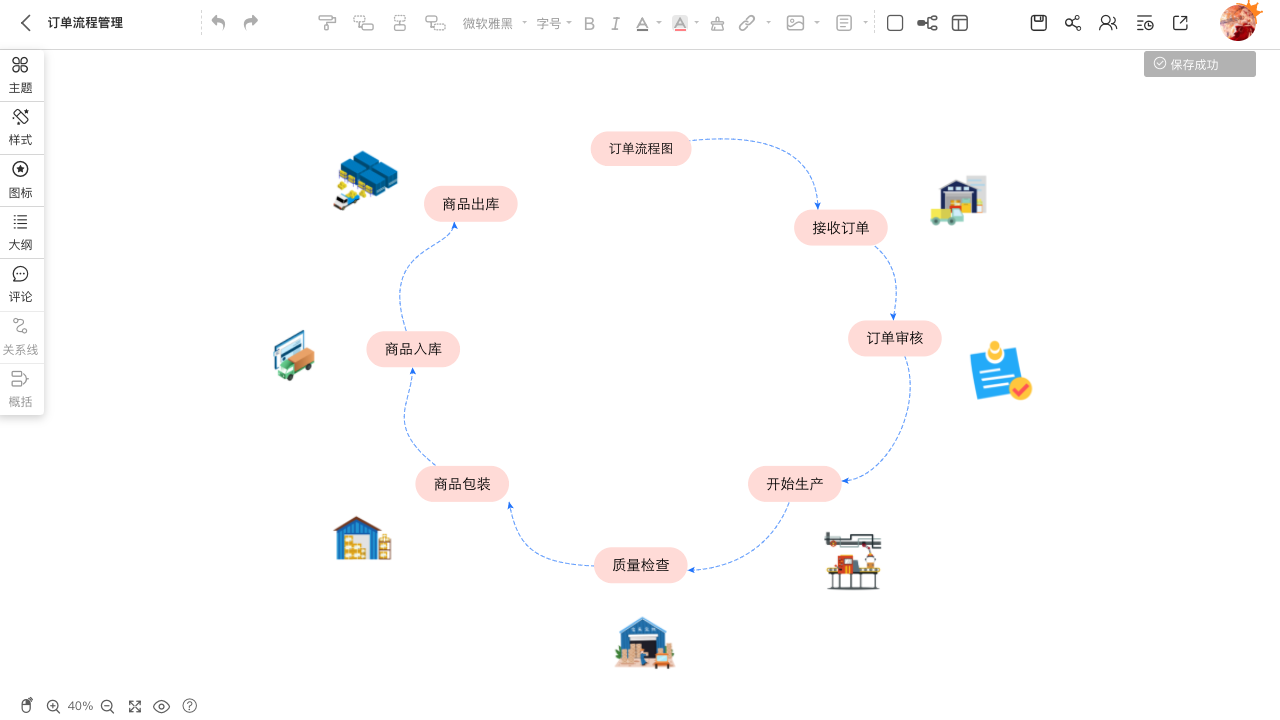Image resolution: width=1280 pixels, height=720 pixels.
Task: Insert an image via the image icon
Action: click(793, 22)
